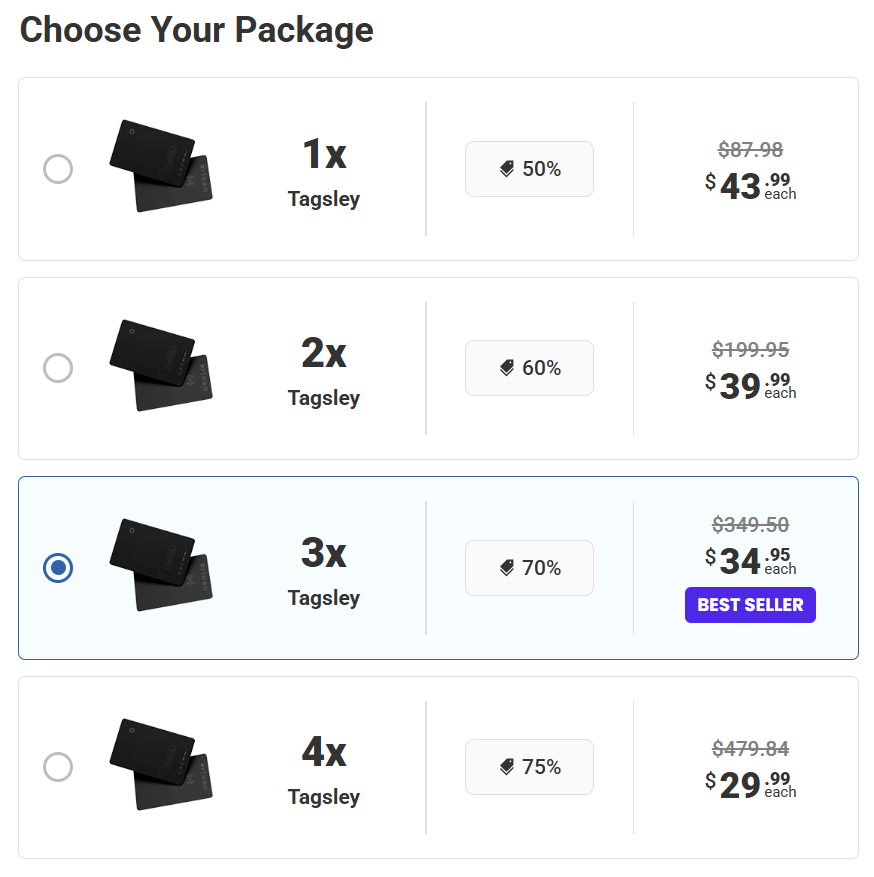Pick the 4x Tagsley radio button

coord(58,767)
